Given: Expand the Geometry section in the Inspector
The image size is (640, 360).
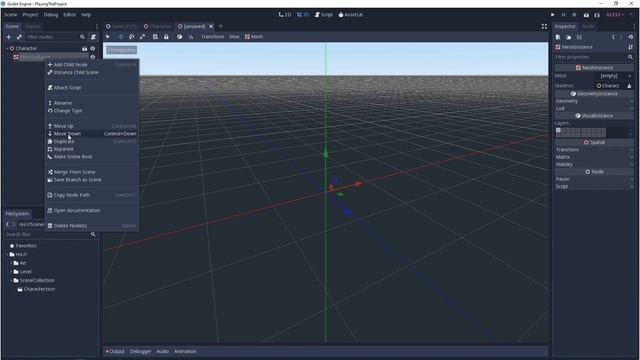Looking at the screenshot, I should click(593, 101).
